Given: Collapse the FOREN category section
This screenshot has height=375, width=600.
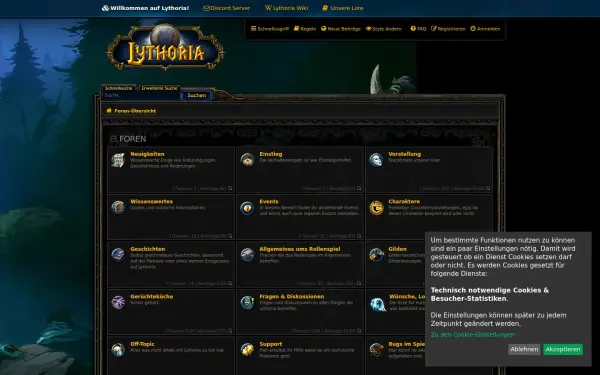Looking at the screenshot, I should 113,139.
